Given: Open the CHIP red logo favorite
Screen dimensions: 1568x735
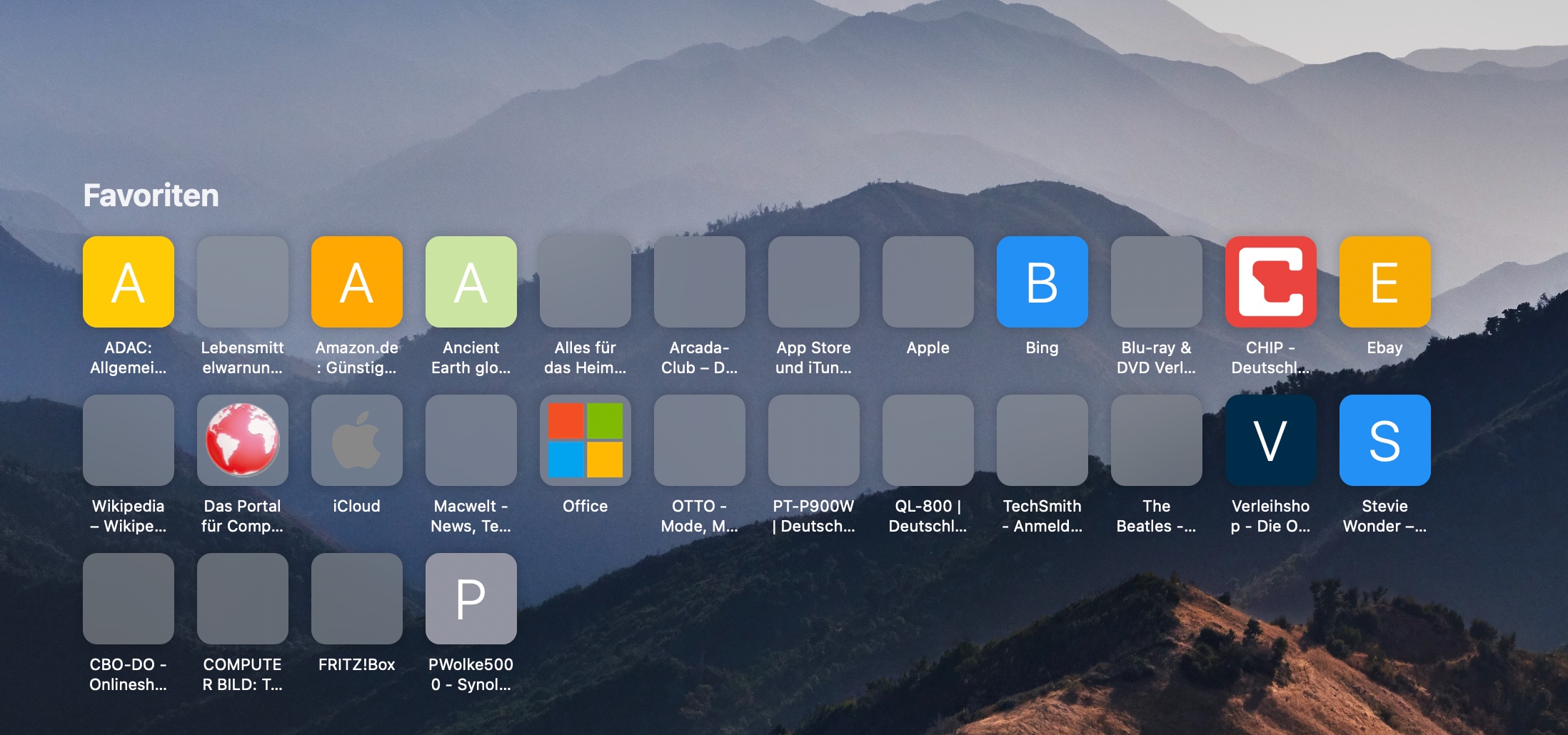Looking at the screenshot, I should pyautogui.click(x=1271, y=282).
